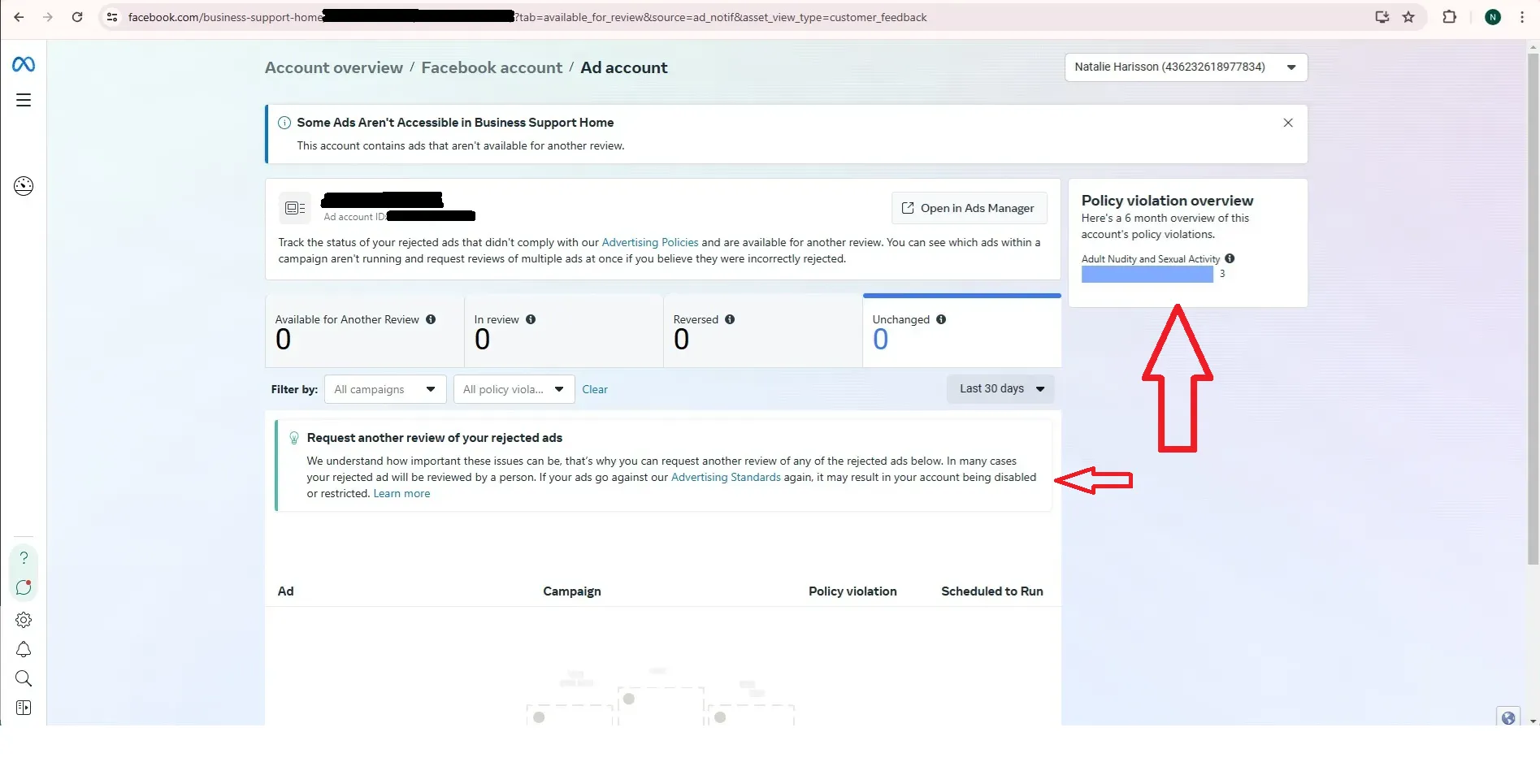This screenshot has width=1540, height=784.
Task: Switch to the In review tab
Action: [x=562, y=331]
